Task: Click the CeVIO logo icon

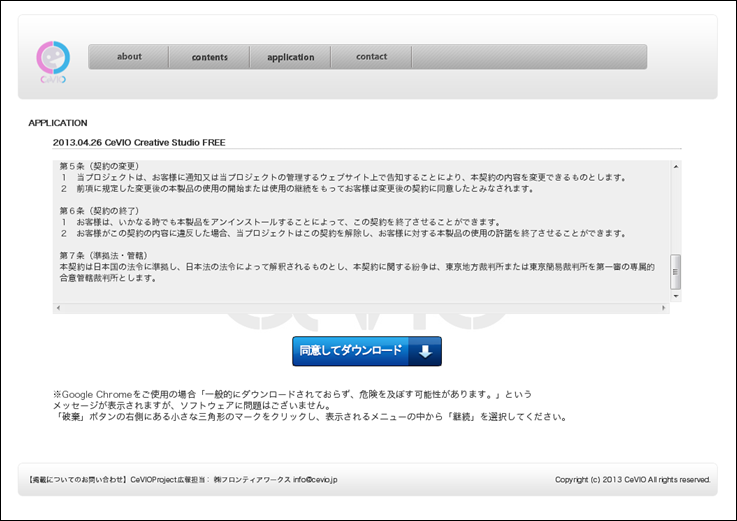Action: [x=53, y=62]
